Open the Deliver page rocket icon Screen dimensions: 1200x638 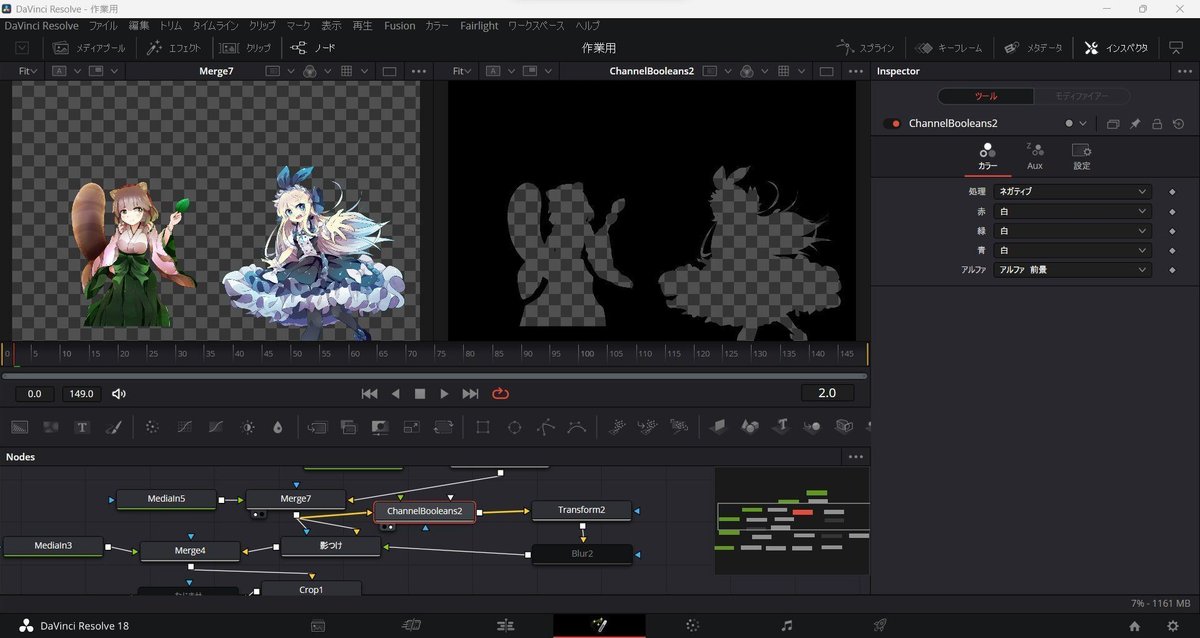pyautogui.click(x=880, y=625)
